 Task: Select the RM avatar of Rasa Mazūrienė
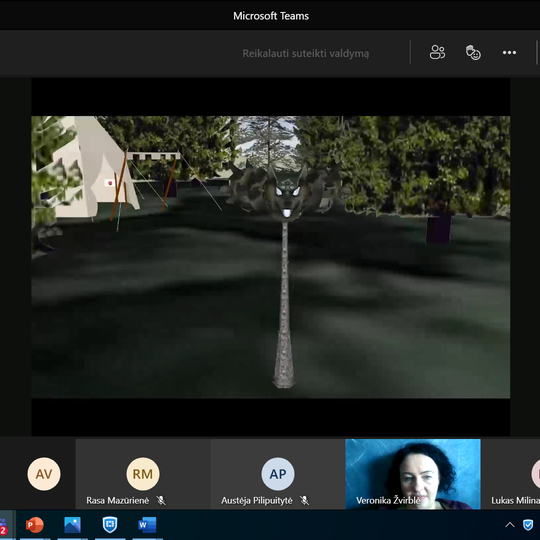pyautogui.click(x=143, y=474)
